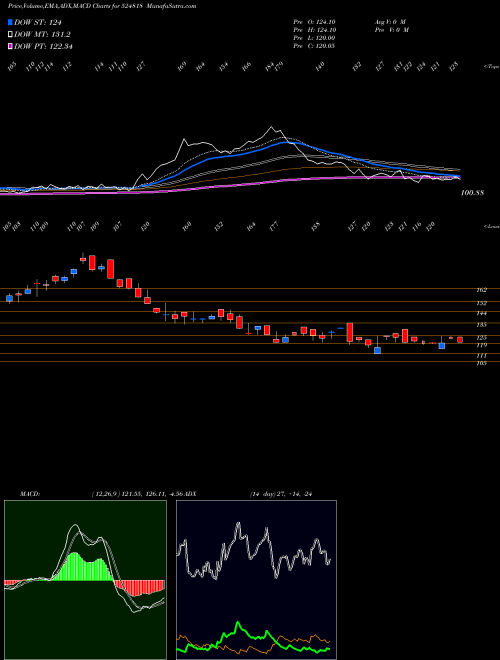Click the 111 price level label

coord(482,356)
